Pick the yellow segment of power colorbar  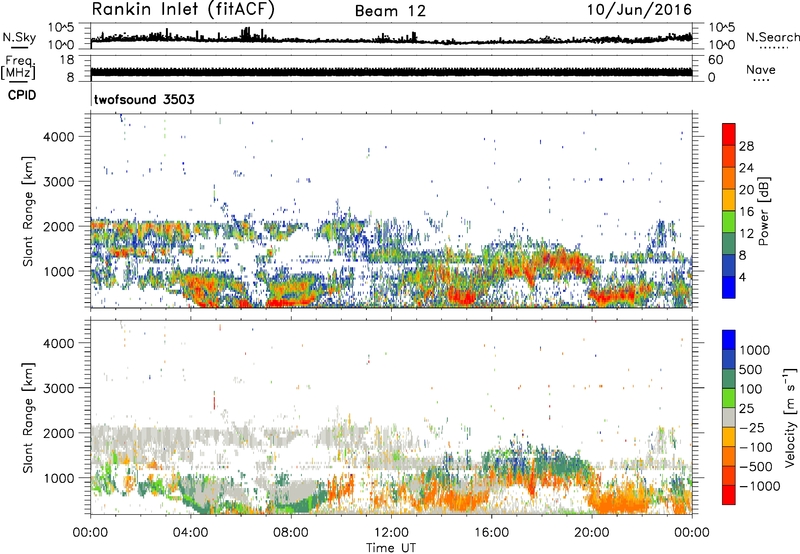(729, 200)
